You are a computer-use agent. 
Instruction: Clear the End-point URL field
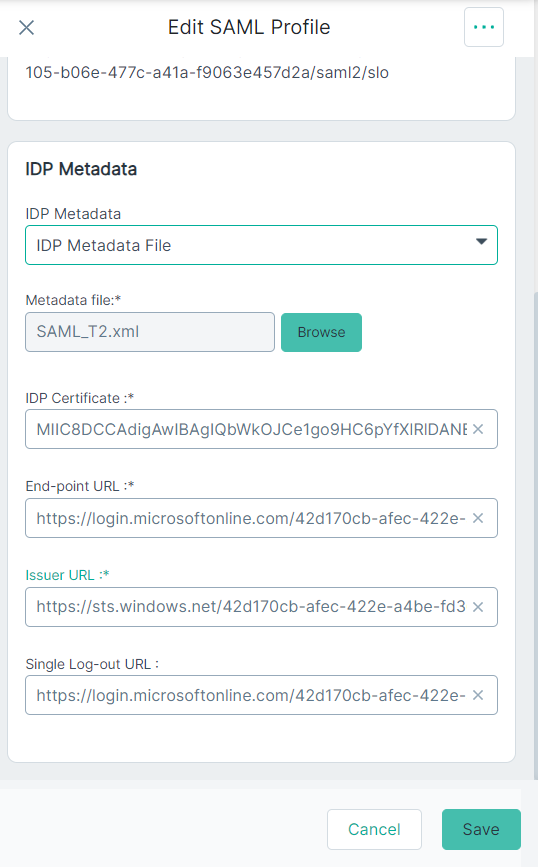point(478,518)
